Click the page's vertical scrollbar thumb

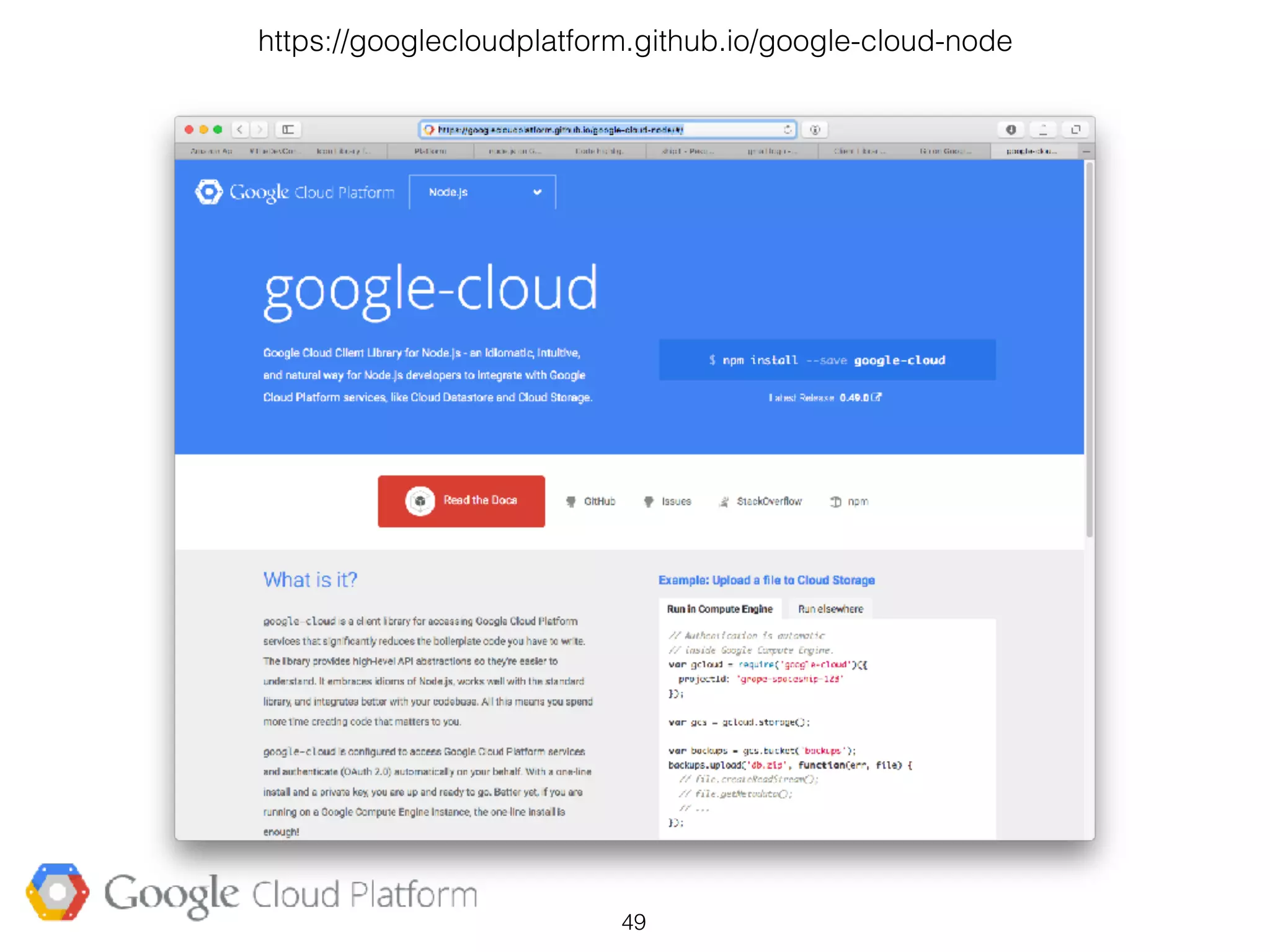(1090, 349)
